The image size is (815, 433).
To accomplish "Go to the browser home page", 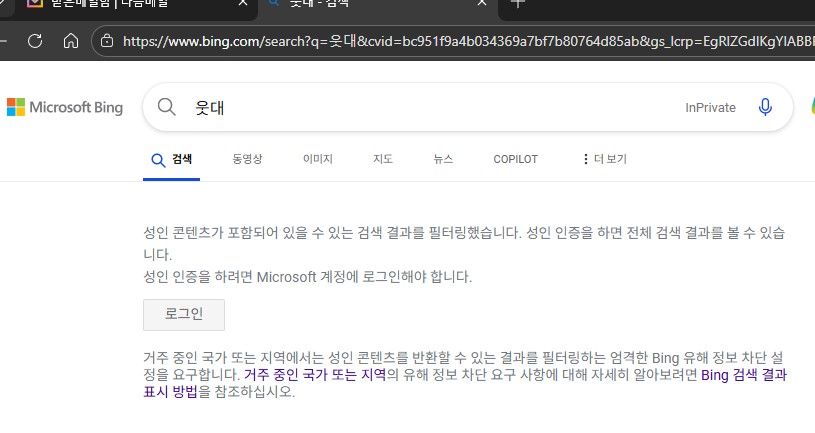I will tap(70, 41).
